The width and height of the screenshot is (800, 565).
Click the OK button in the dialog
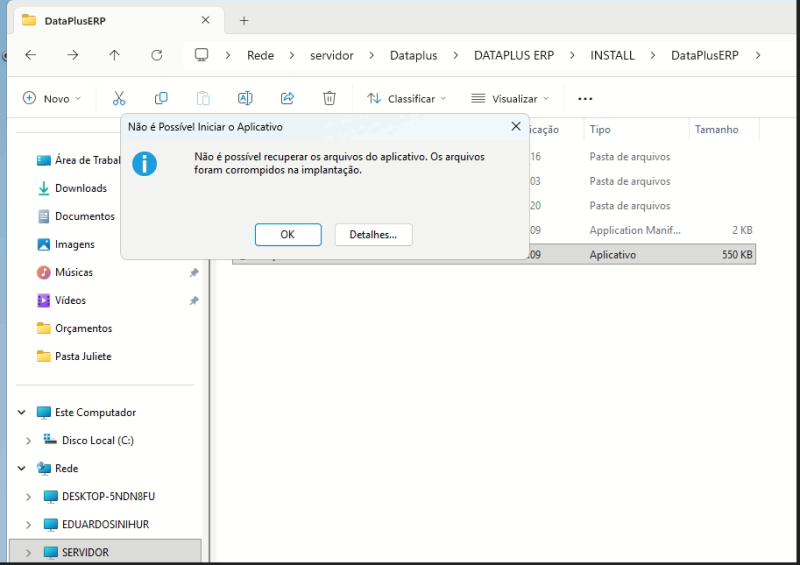[x=288, y=234]
